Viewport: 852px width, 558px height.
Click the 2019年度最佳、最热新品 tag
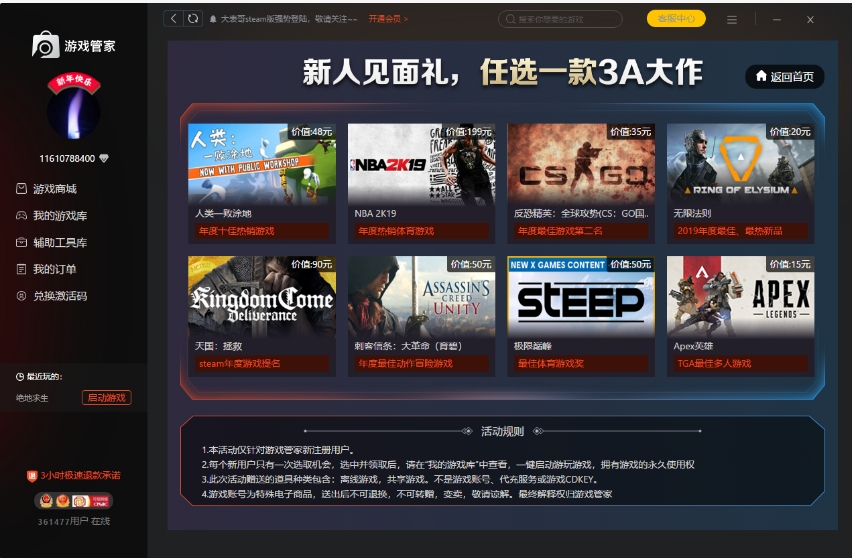click(740, 231)
